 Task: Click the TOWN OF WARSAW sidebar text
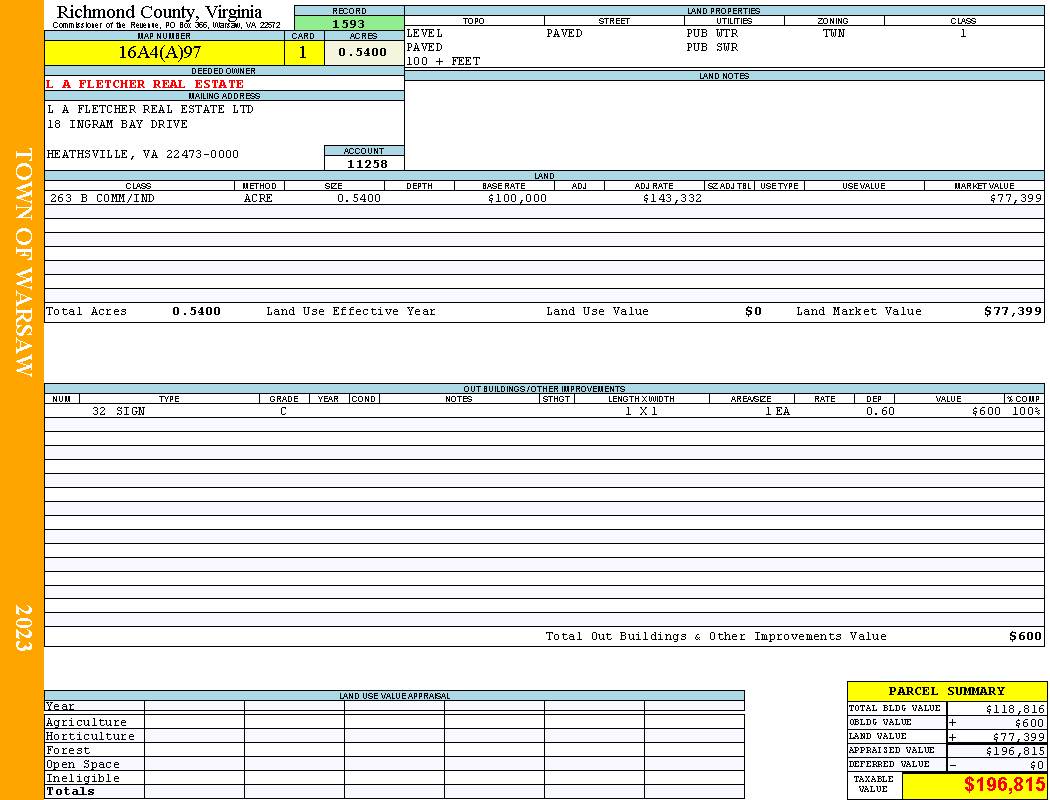pyautogui.click(x=23, y=262)
